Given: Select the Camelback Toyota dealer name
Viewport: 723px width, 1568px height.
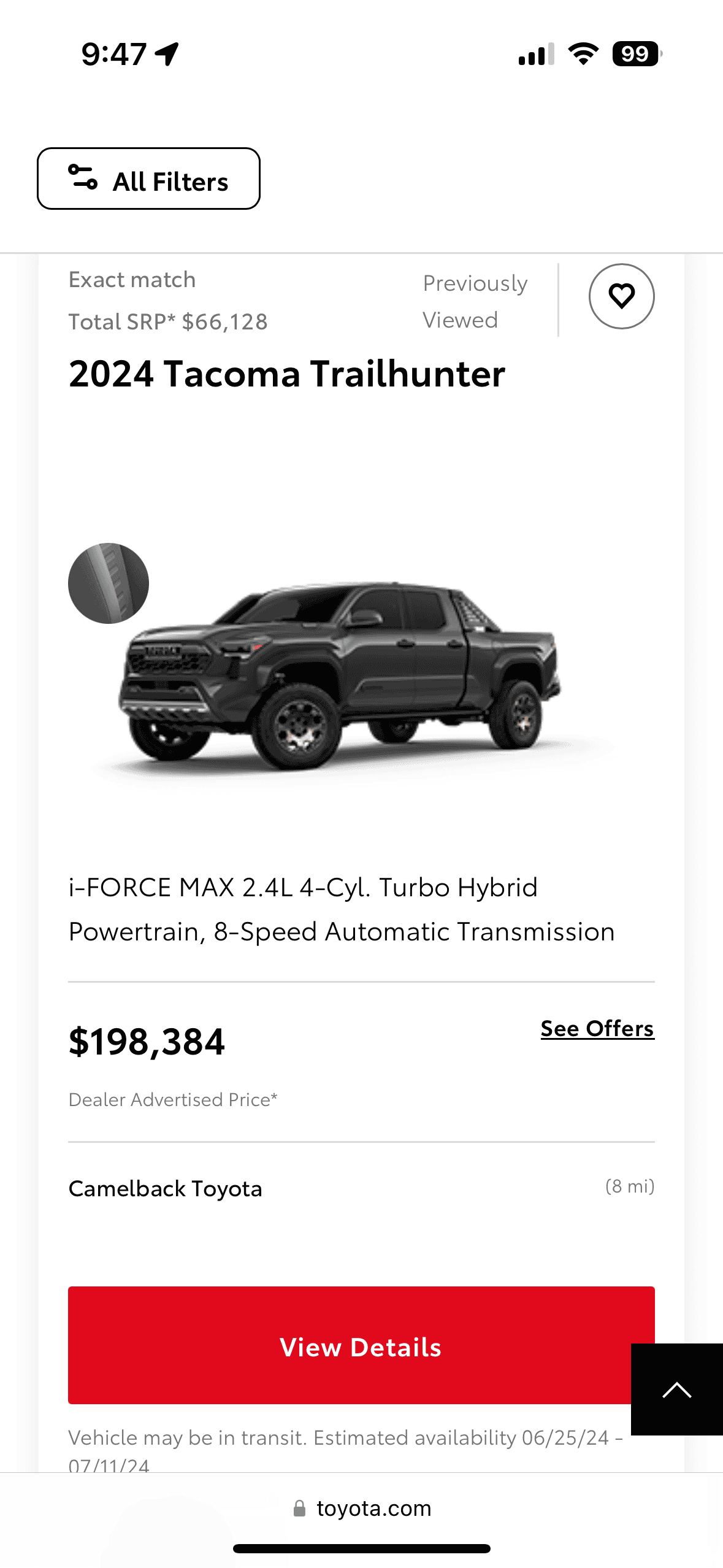Looking at the screenshot, I should (166, 1188).
